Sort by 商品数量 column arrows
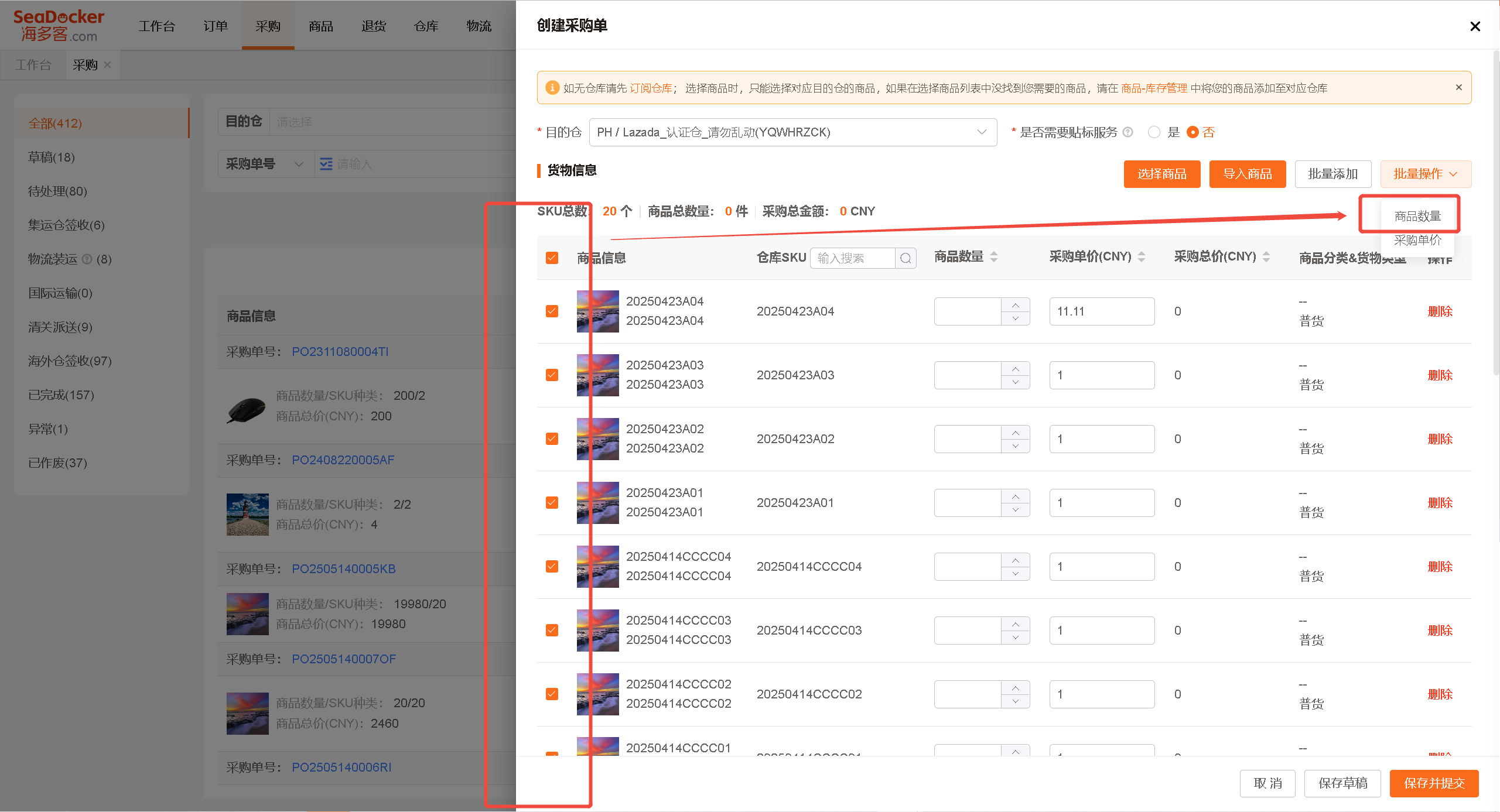 (994, 257)
